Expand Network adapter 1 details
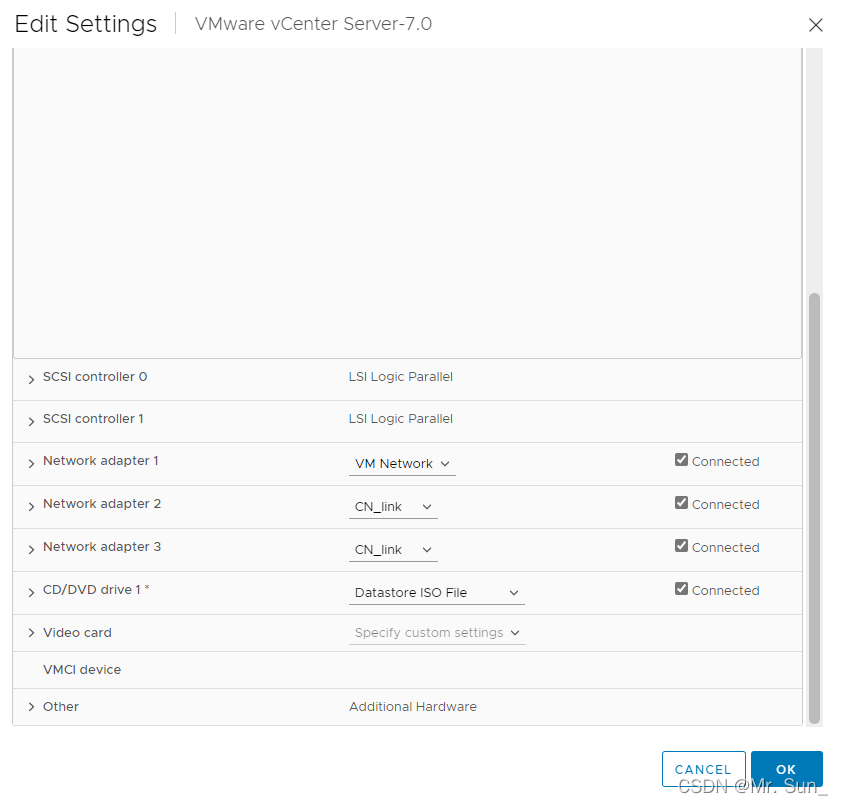The height and width of the screenshot is (805, 843). (31, 463)
